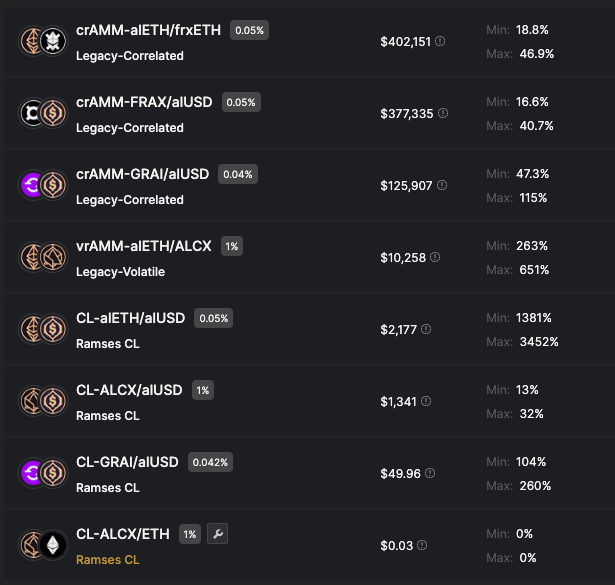Screen dimensions: 615x585
Task: Click the highlighted Ramses CL label under CL-ALCX/ETH
Action: pyautogui.click(x=107, y=560)
